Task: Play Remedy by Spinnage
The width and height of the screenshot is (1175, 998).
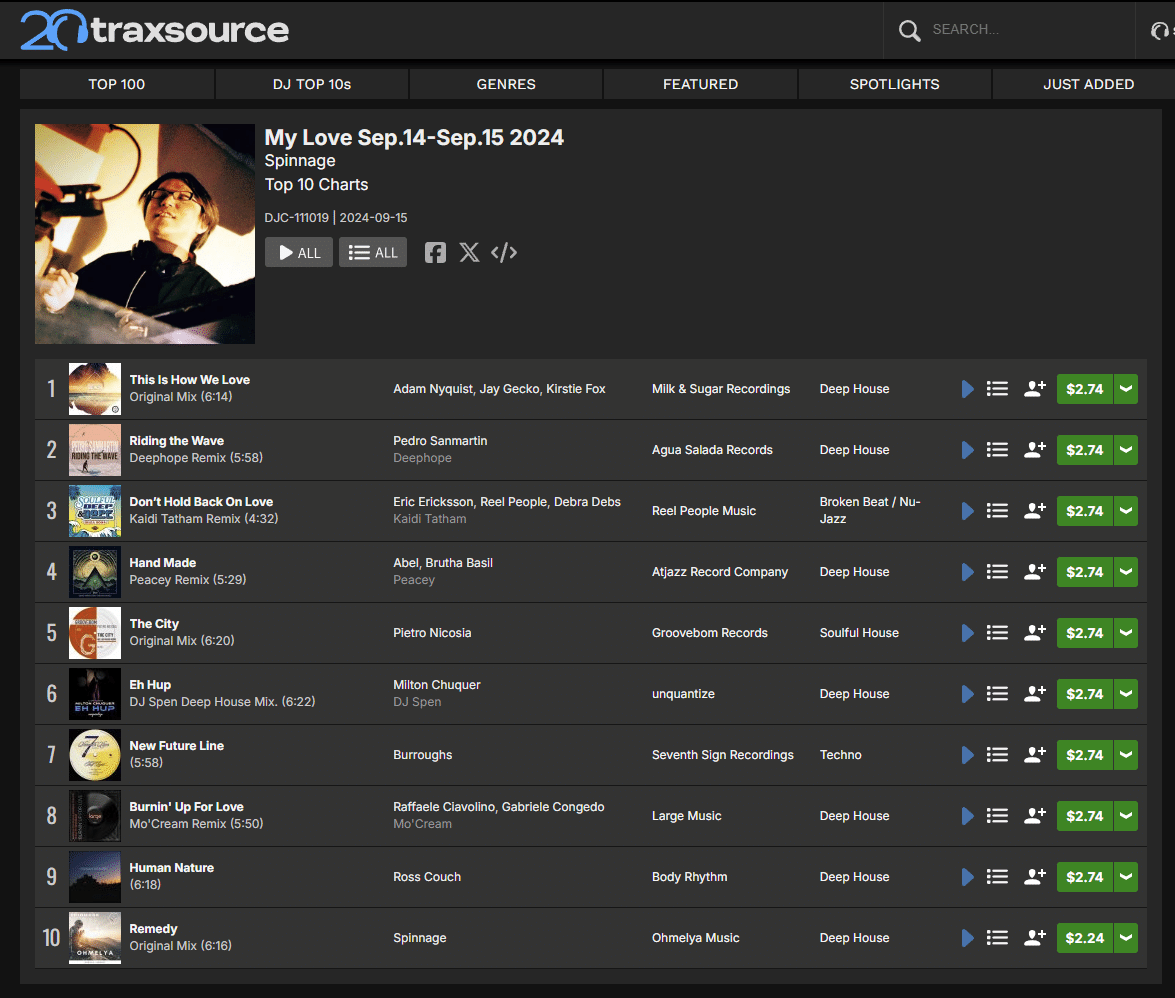Action: point(967,938)
